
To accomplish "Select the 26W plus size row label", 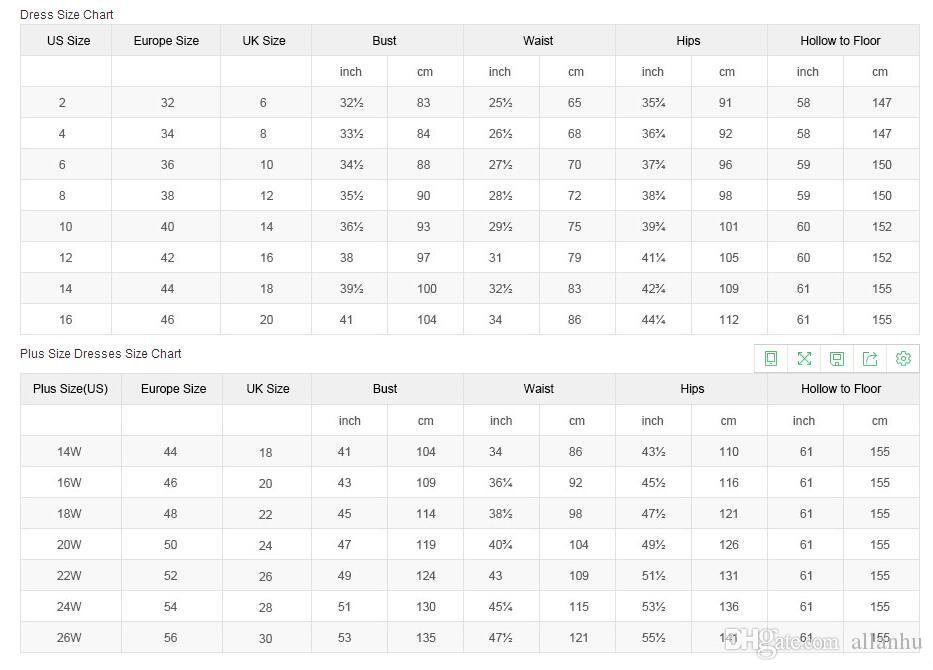I will coord(69,638).
